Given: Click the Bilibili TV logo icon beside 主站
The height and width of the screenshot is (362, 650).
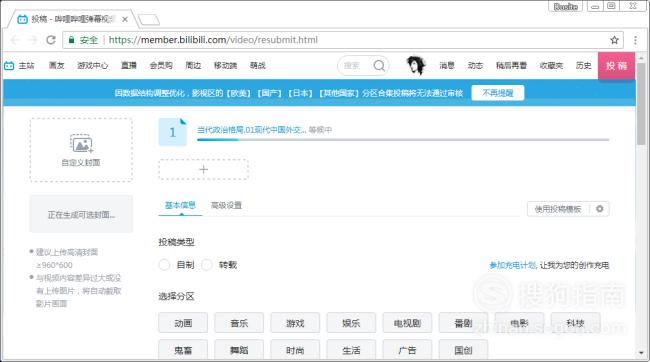Looking at the screenshot, I should point(9,66).
